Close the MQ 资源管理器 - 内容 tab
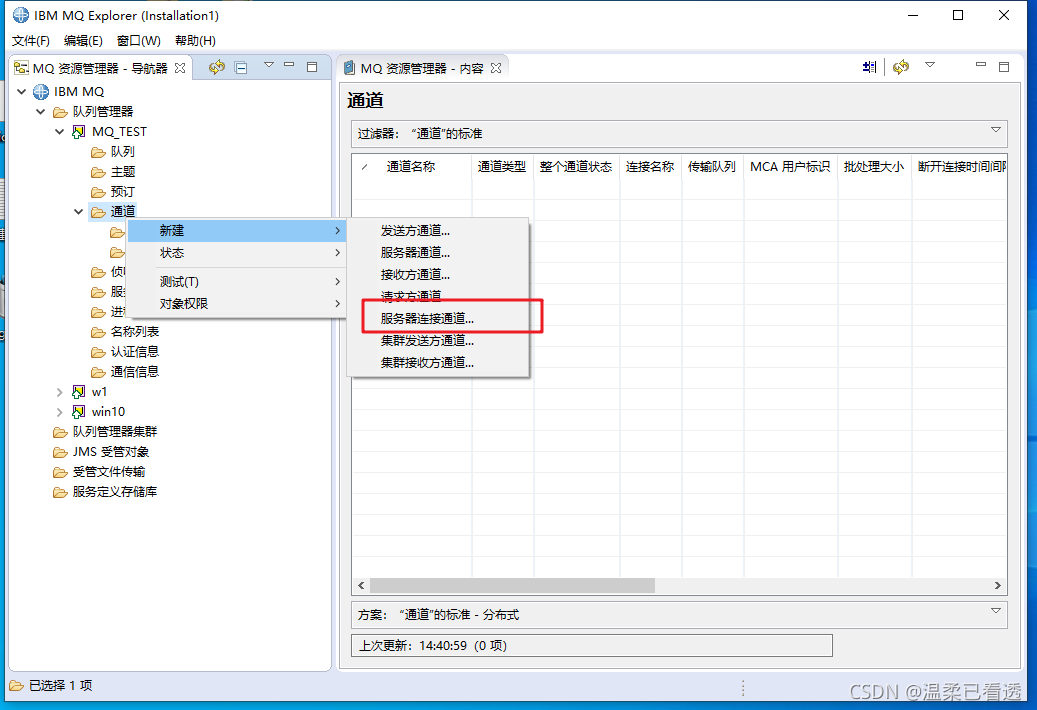1037x710 pixels. point(496,68)
